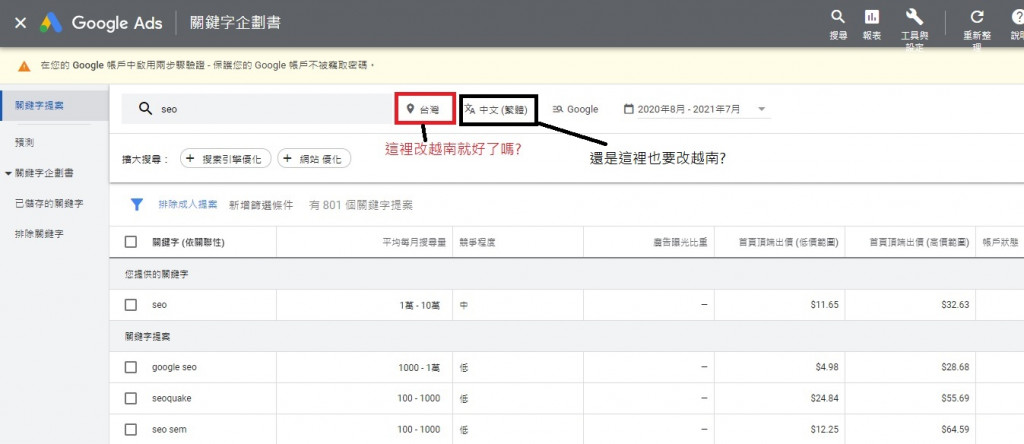The height and width of the screenshot is (444, 1024).
Task: Click the blue filter funnel icon
Action: tap(136, 205)
